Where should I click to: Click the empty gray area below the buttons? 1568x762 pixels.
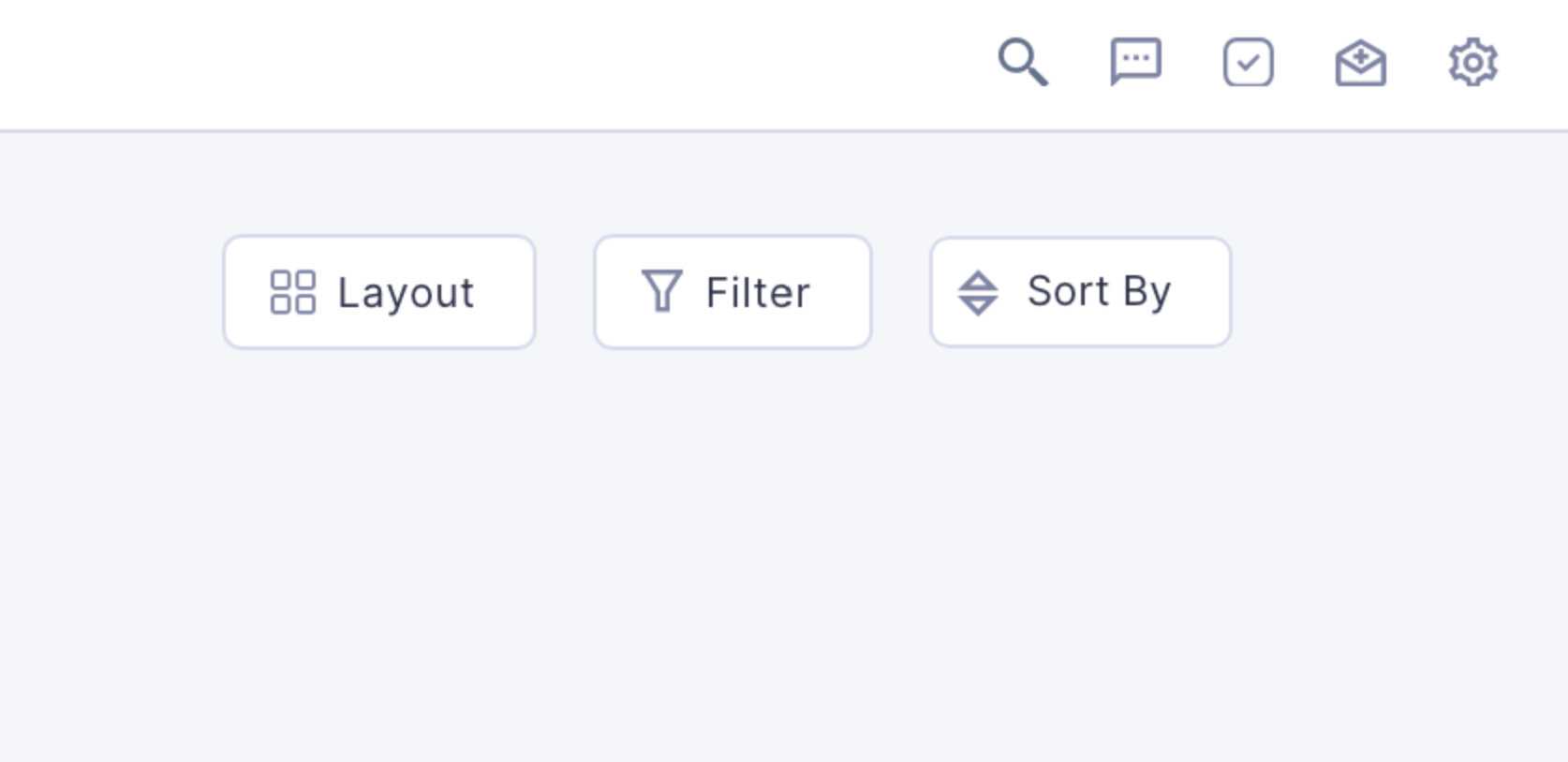point(784,552)
